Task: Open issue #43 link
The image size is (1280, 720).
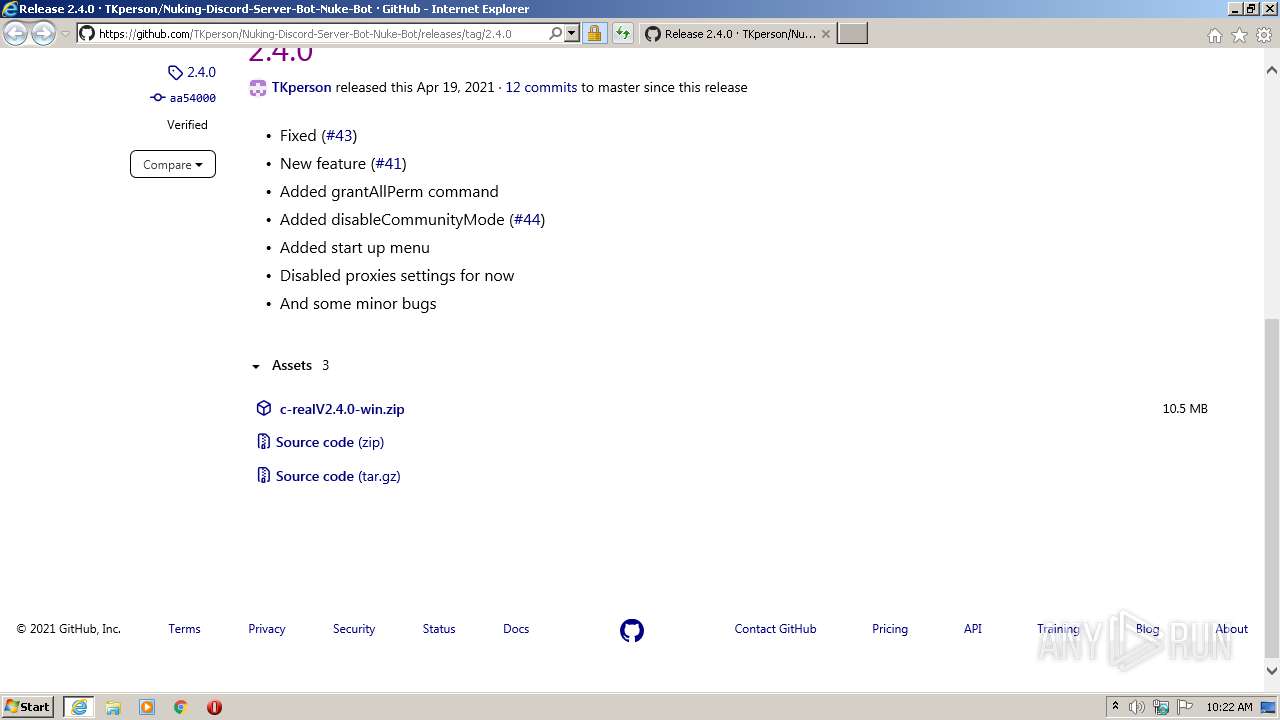Action: (339, 135)
